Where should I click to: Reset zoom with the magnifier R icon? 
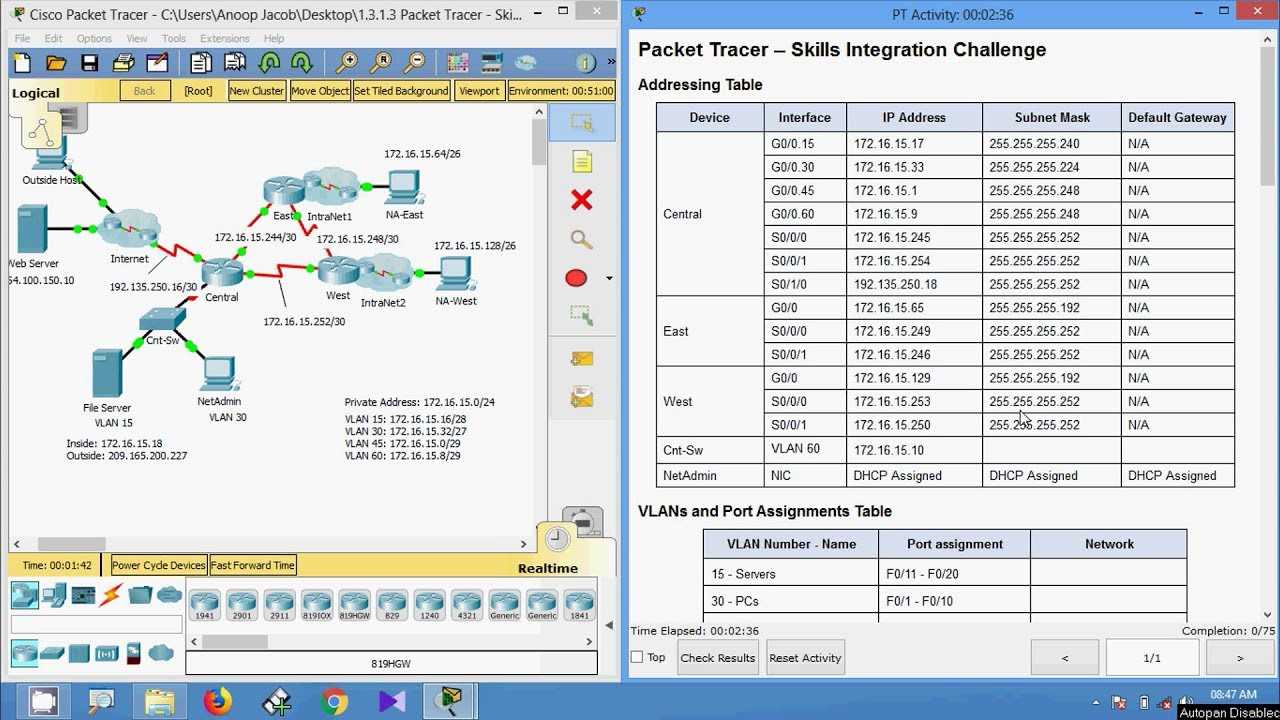[380, 63]
